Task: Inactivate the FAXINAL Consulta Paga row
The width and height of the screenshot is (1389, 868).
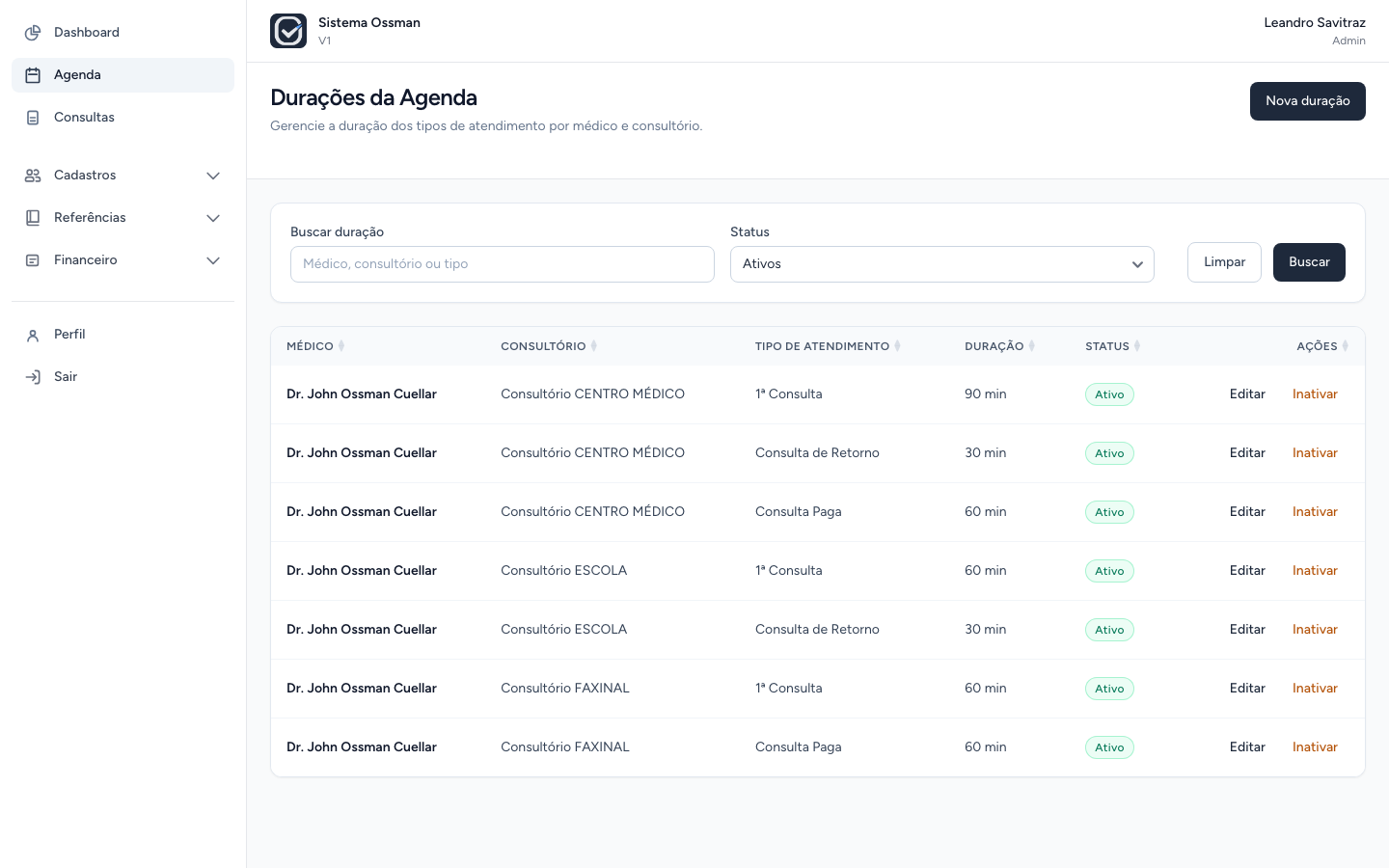Action: pos(1315,747)
